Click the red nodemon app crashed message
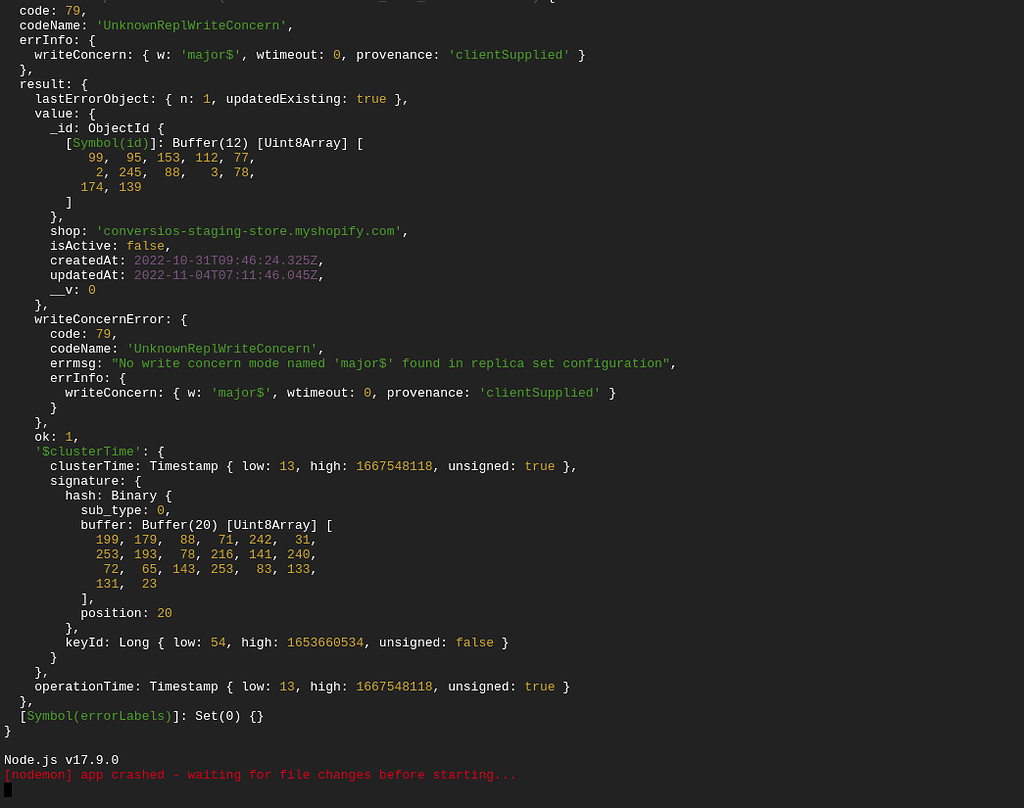Image resolution: width=1024 pixels, height=808 pixels. pos(260,775)
